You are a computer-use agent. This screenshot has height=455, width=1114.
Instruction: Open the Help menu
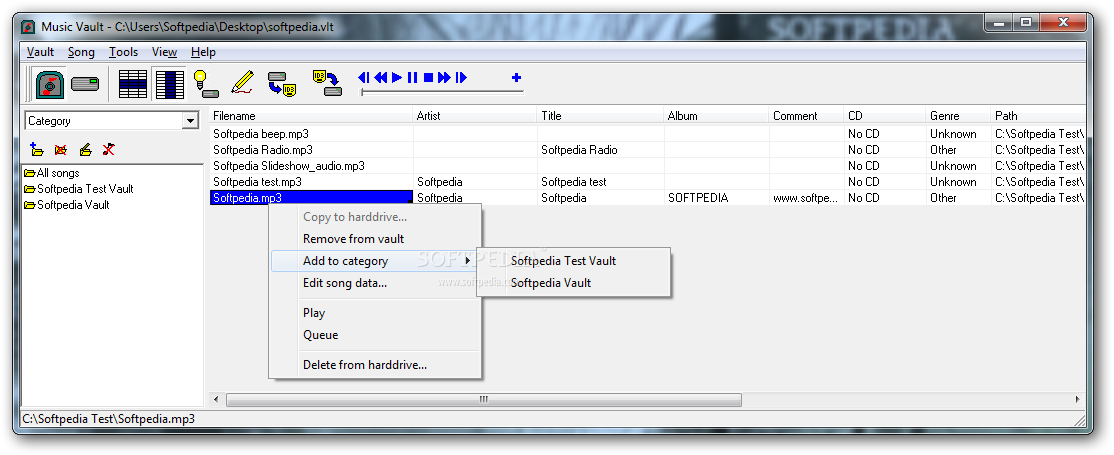click(203, 52)
